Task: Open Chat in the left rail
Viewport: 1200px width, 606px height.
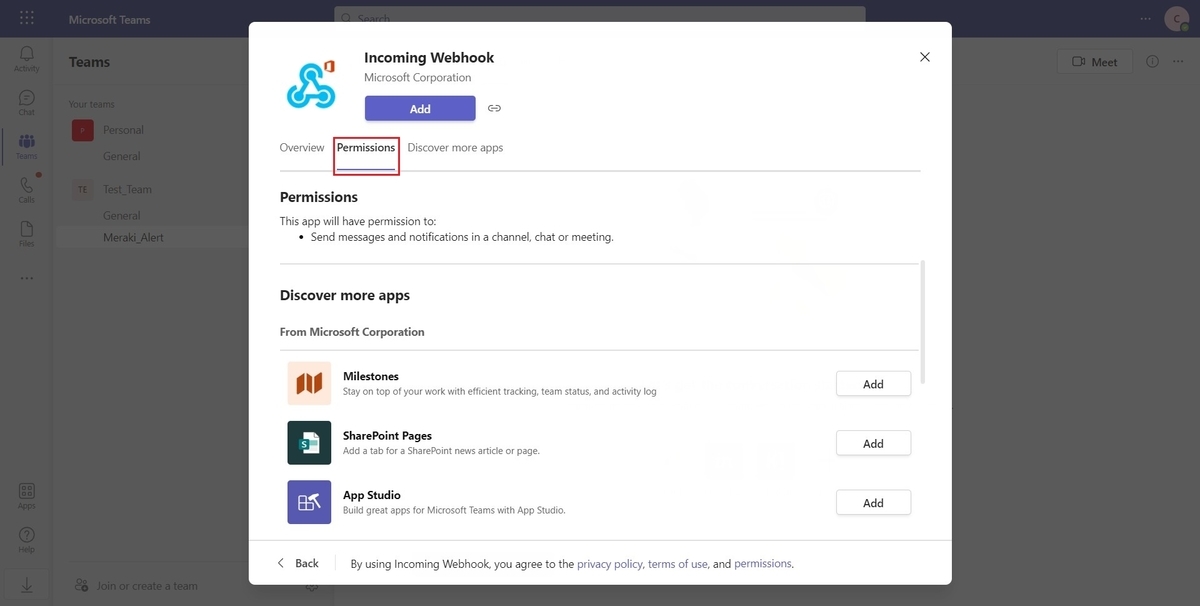Action: click(26, 103)
